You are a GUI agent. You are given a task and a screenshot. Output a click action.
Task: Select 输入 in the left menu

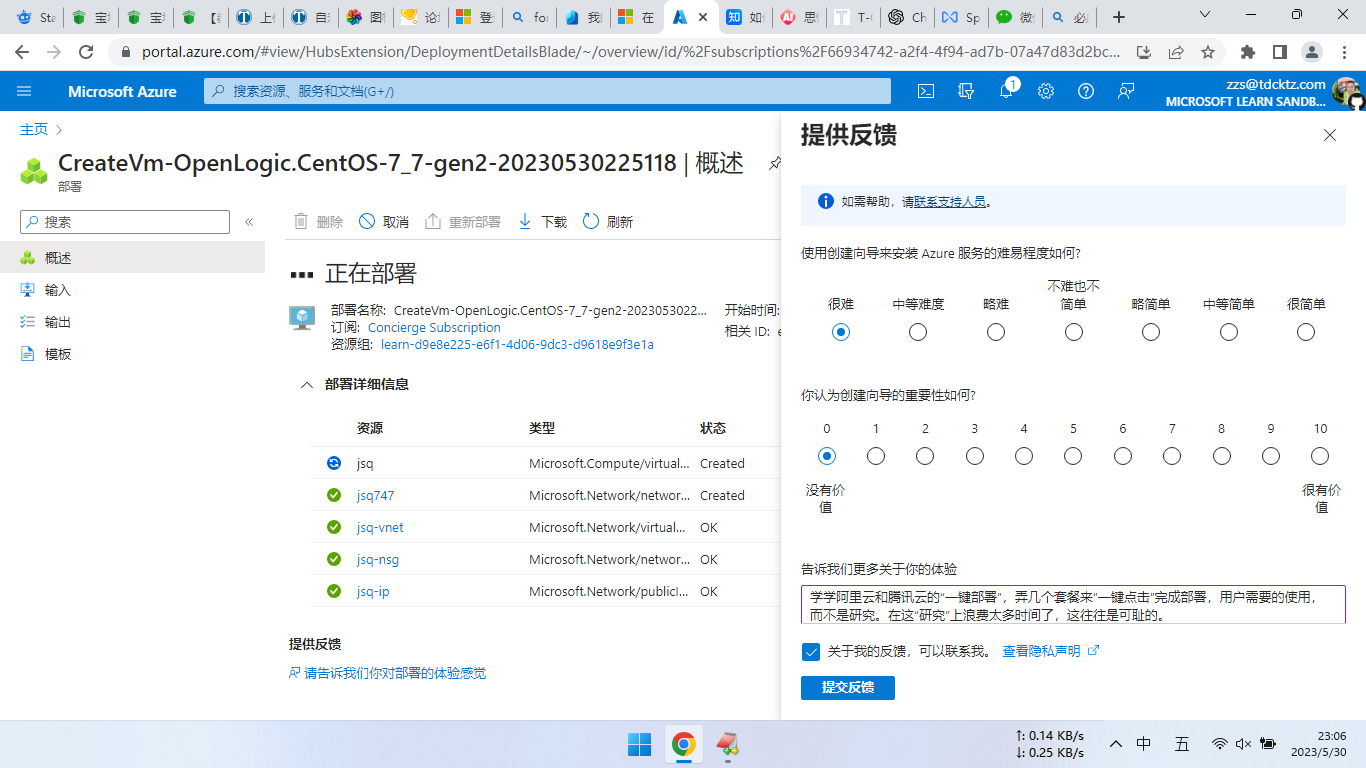pyautogui.click(x=132, y=290)
